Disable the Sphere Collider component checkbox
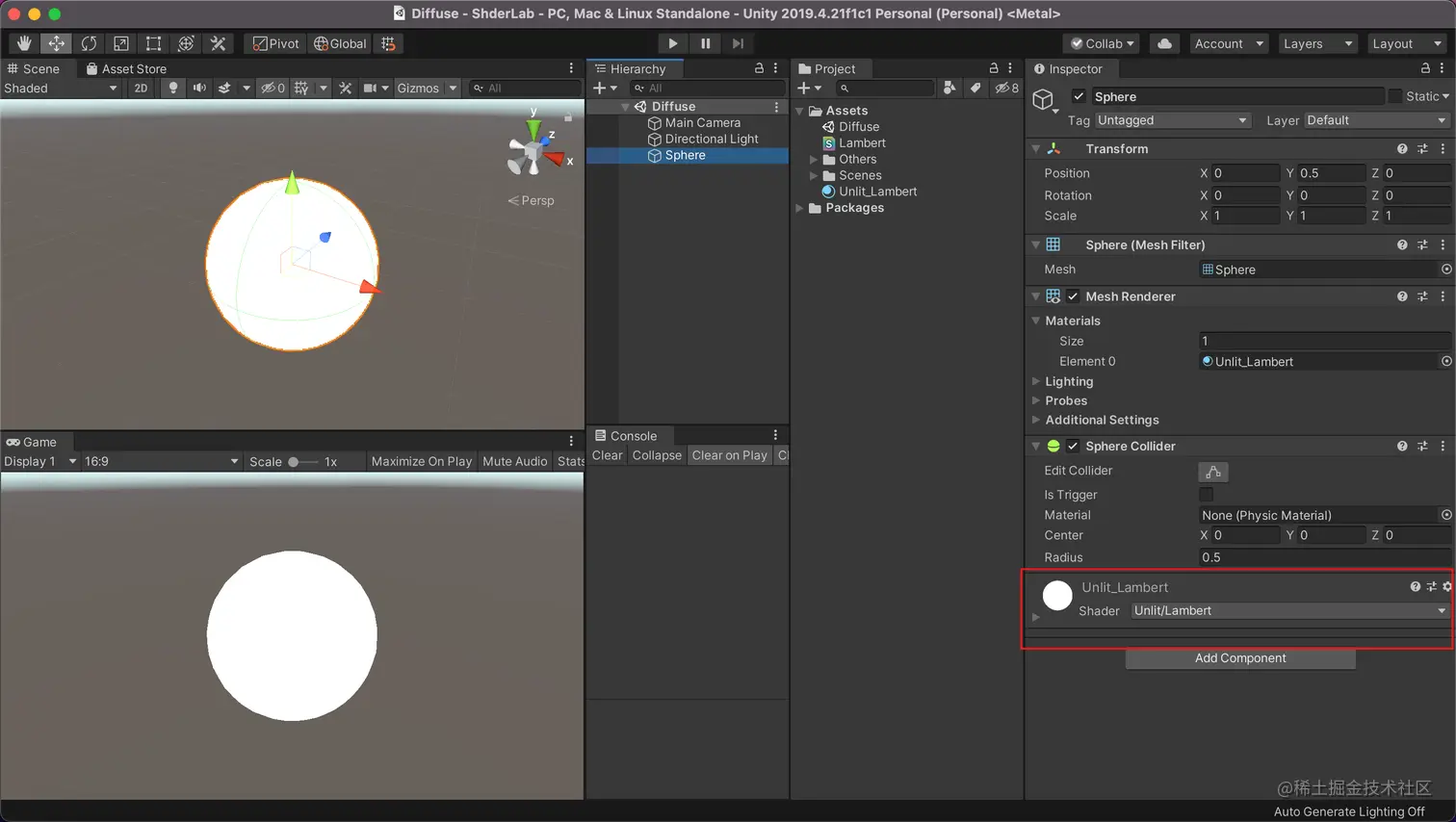Viewport: 1456px width, 822px height. click(1073, 446)
